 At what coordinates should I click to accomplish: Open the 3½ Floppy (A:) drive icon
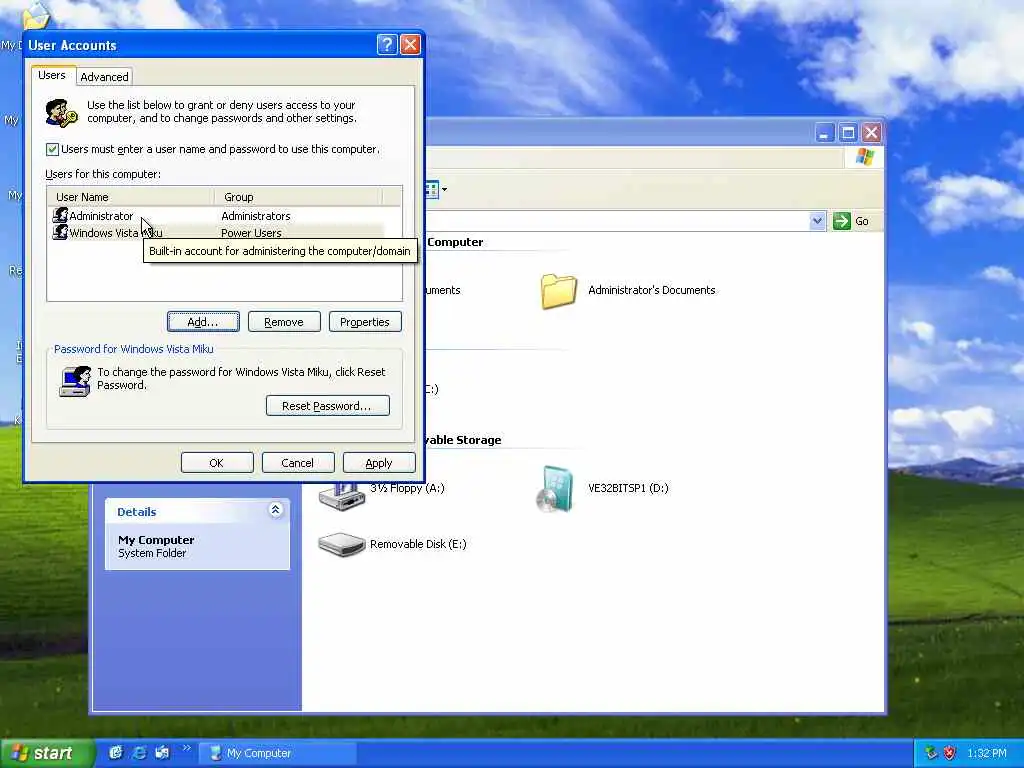(x=341, y=496)
